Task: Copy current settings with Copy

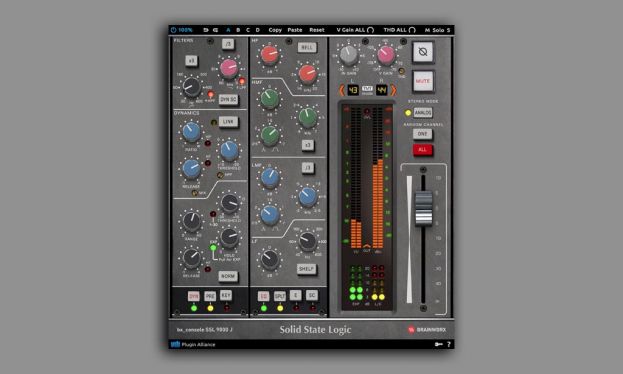Action: [x=275, y=30]
